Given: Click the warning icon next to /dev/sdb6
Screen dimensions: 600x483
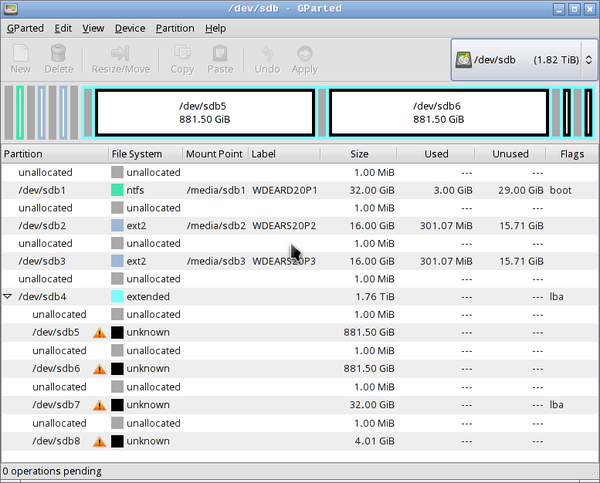Looking at the screenshot, I should (99, 369).
